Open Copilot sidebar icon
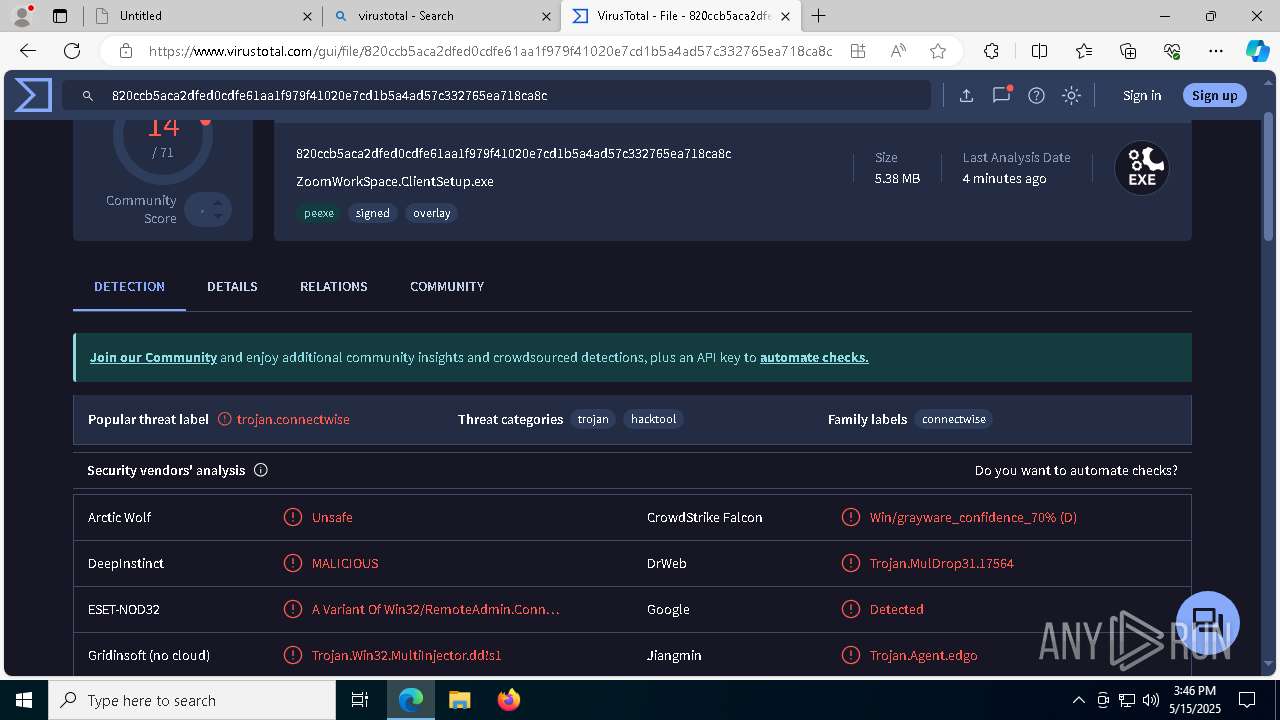 tap(1257, 51)
